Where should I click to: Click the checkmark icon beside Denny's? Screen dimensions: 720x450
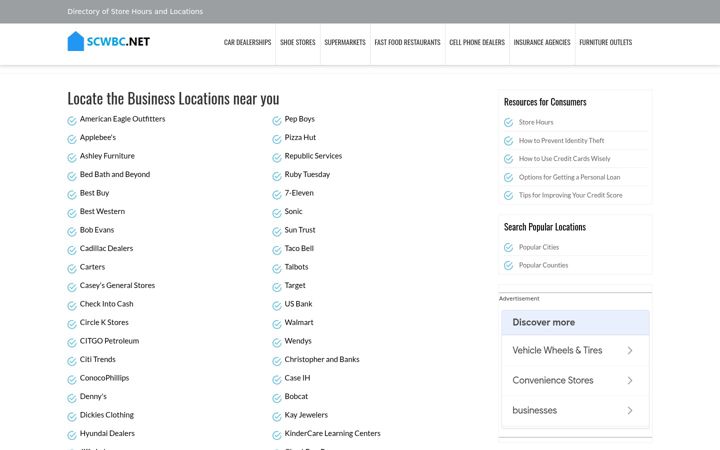(72, 398)
